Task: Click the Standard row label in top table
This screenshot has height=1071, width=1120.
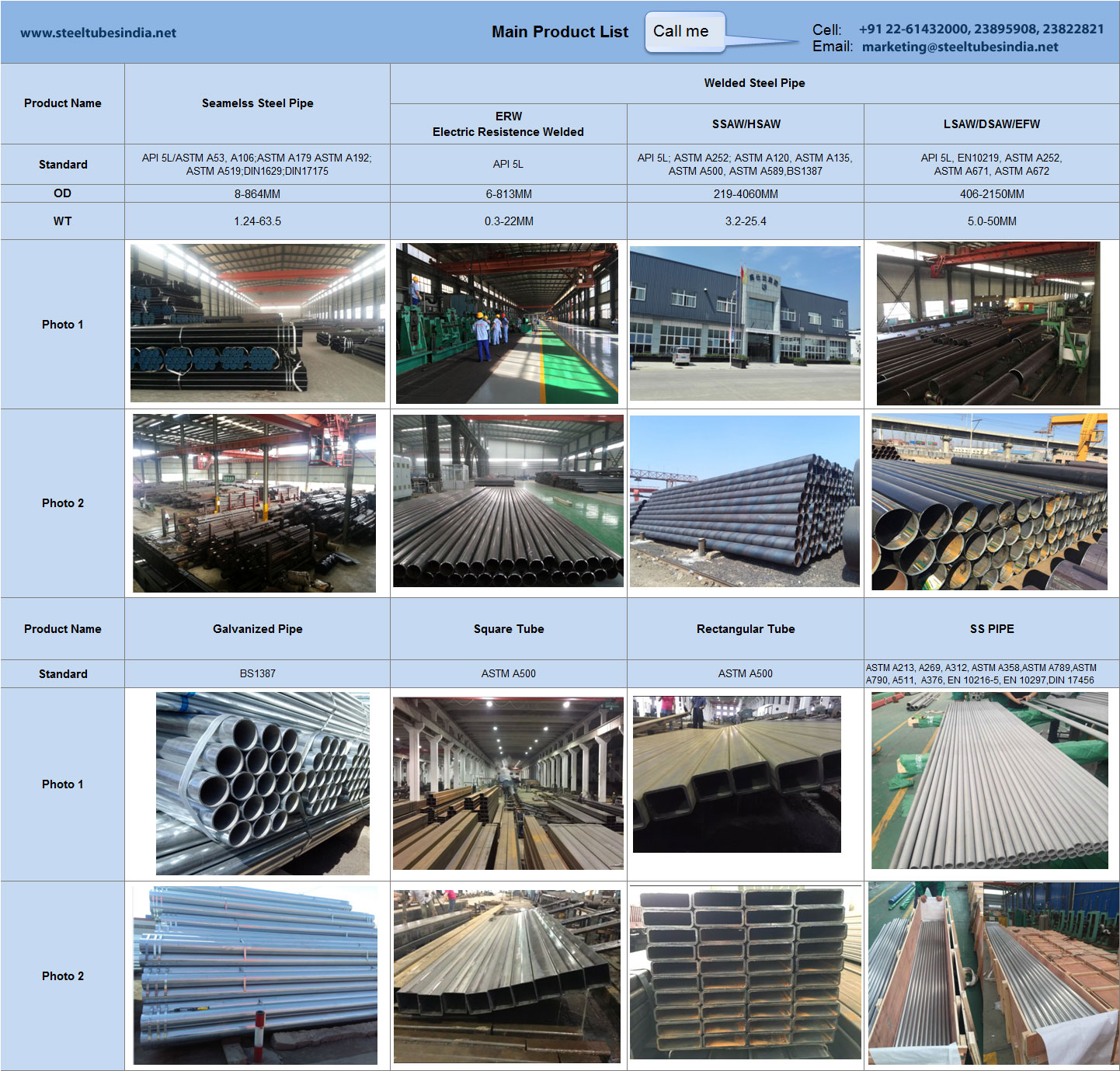Action: pos(63,165)
